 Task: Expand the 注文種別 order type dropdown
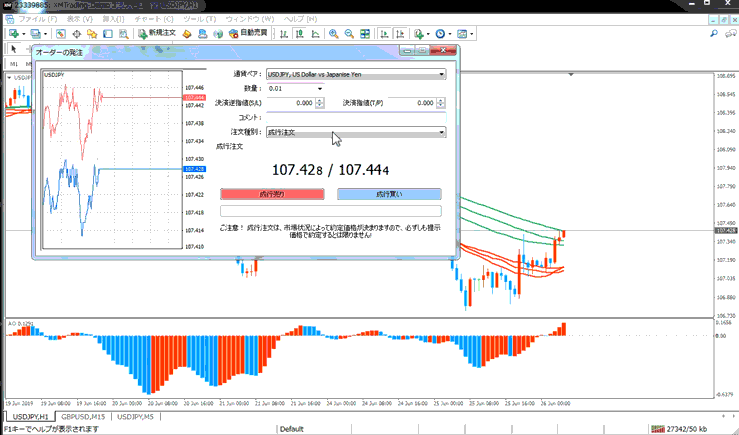pyautogui.click(x=441, y=132)
